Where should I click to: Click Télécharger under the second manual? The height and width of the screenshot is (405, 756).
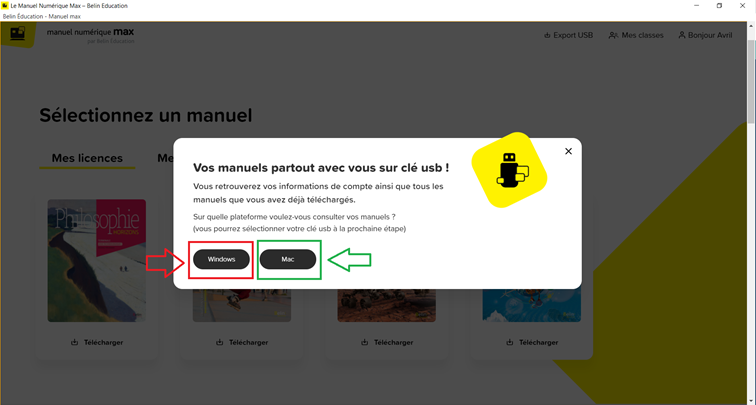click(x=242, y=342)
